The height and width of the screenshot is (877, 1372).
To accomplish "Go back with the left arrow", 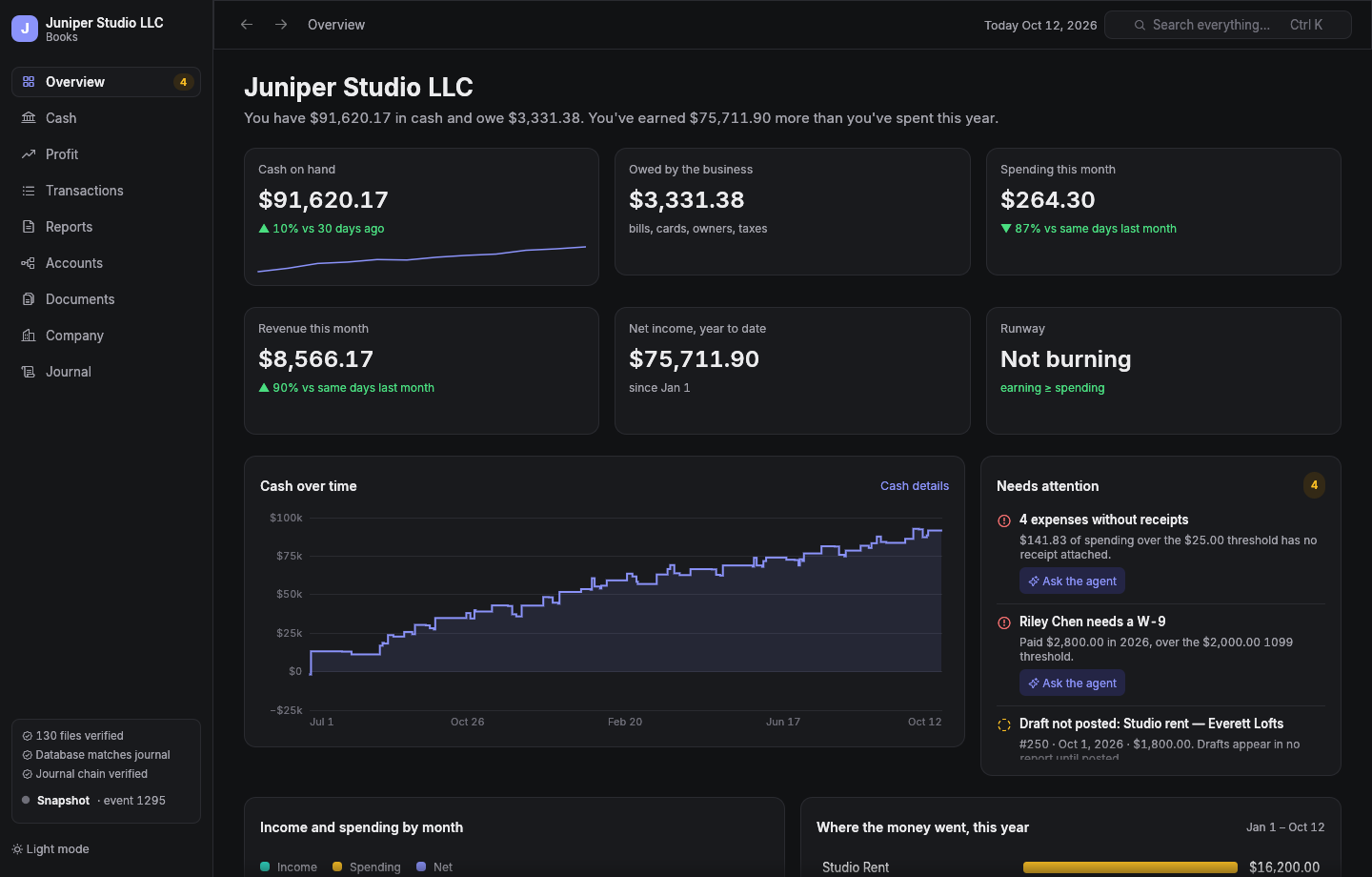I will [247, 25].
